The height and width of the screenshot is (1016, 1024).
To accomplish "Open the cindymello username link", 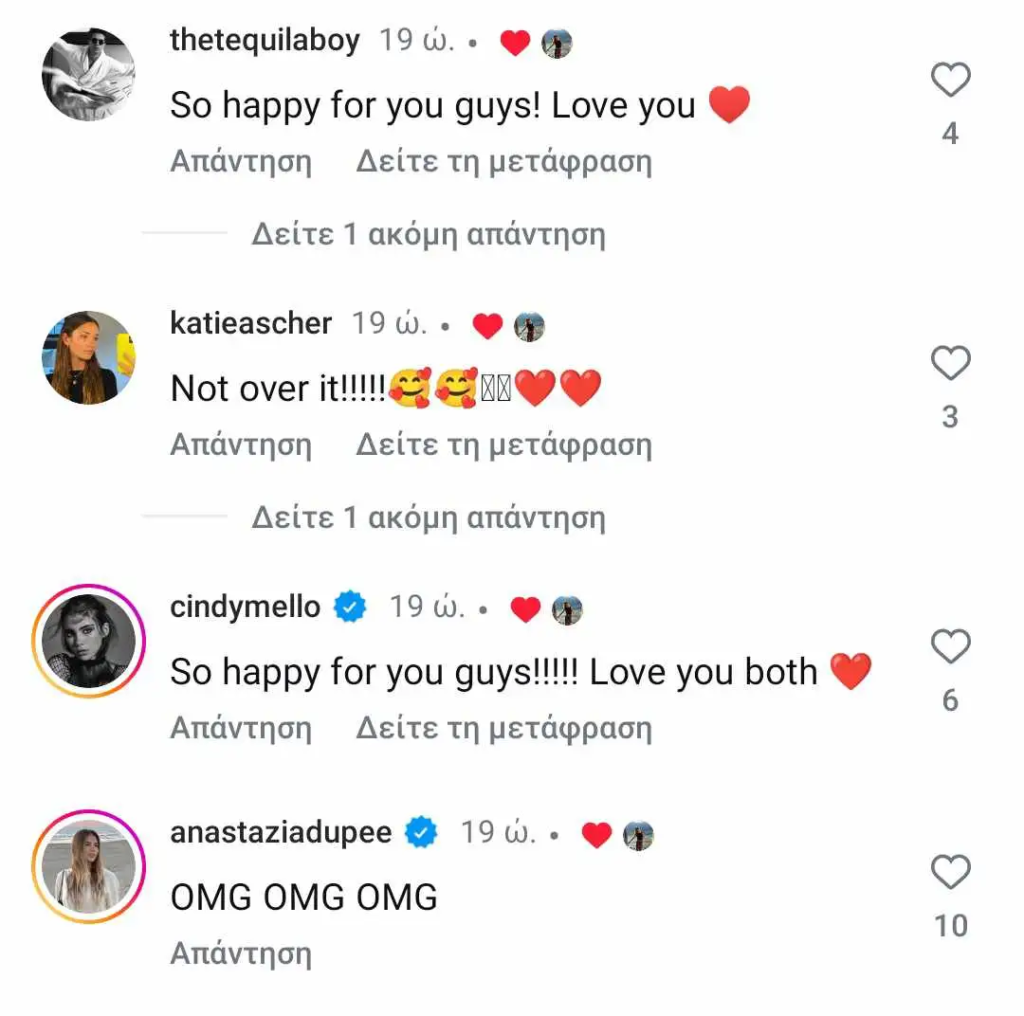I will (x=245, y=607).
